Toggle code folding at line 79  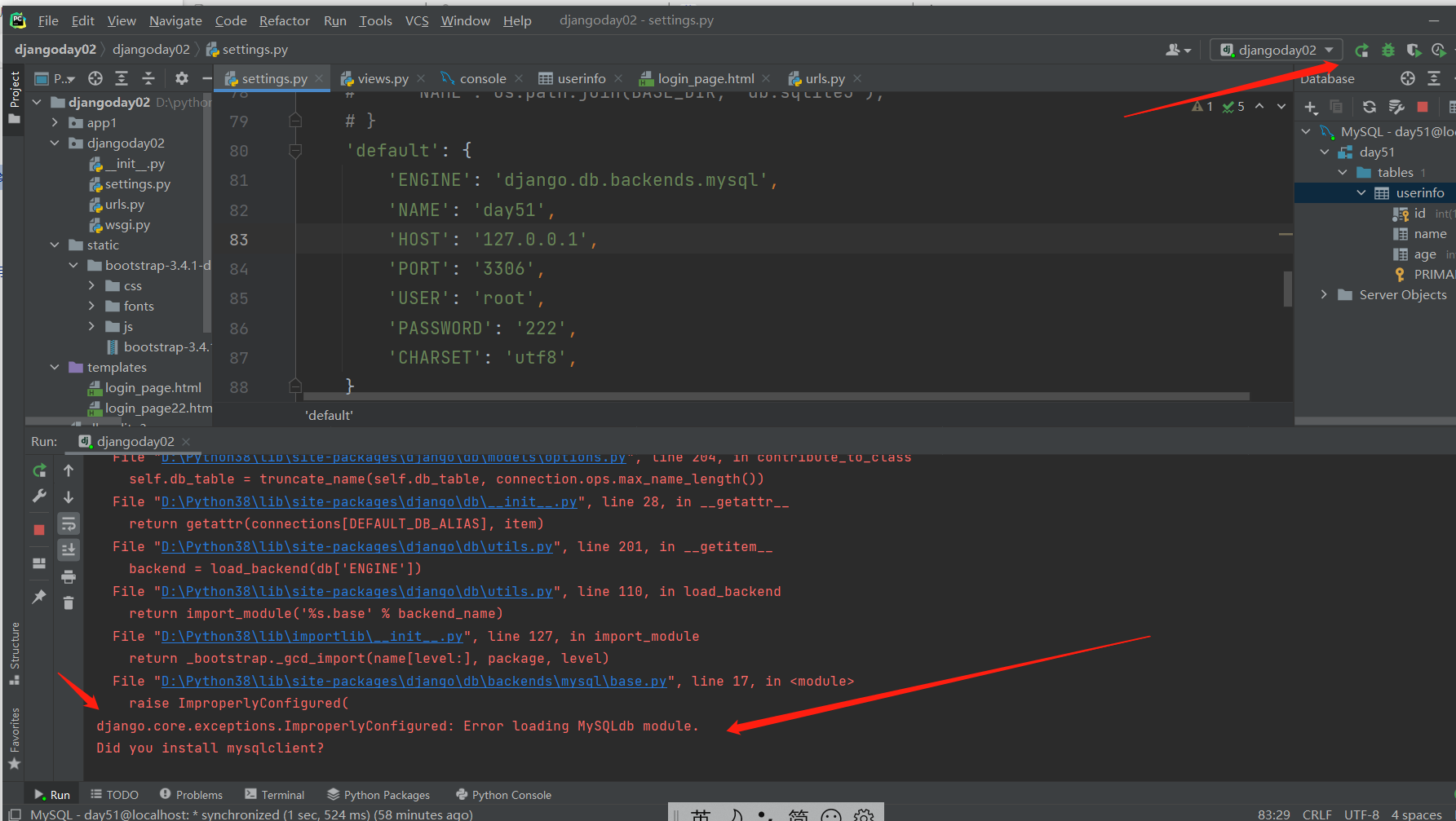click(295, 121)
